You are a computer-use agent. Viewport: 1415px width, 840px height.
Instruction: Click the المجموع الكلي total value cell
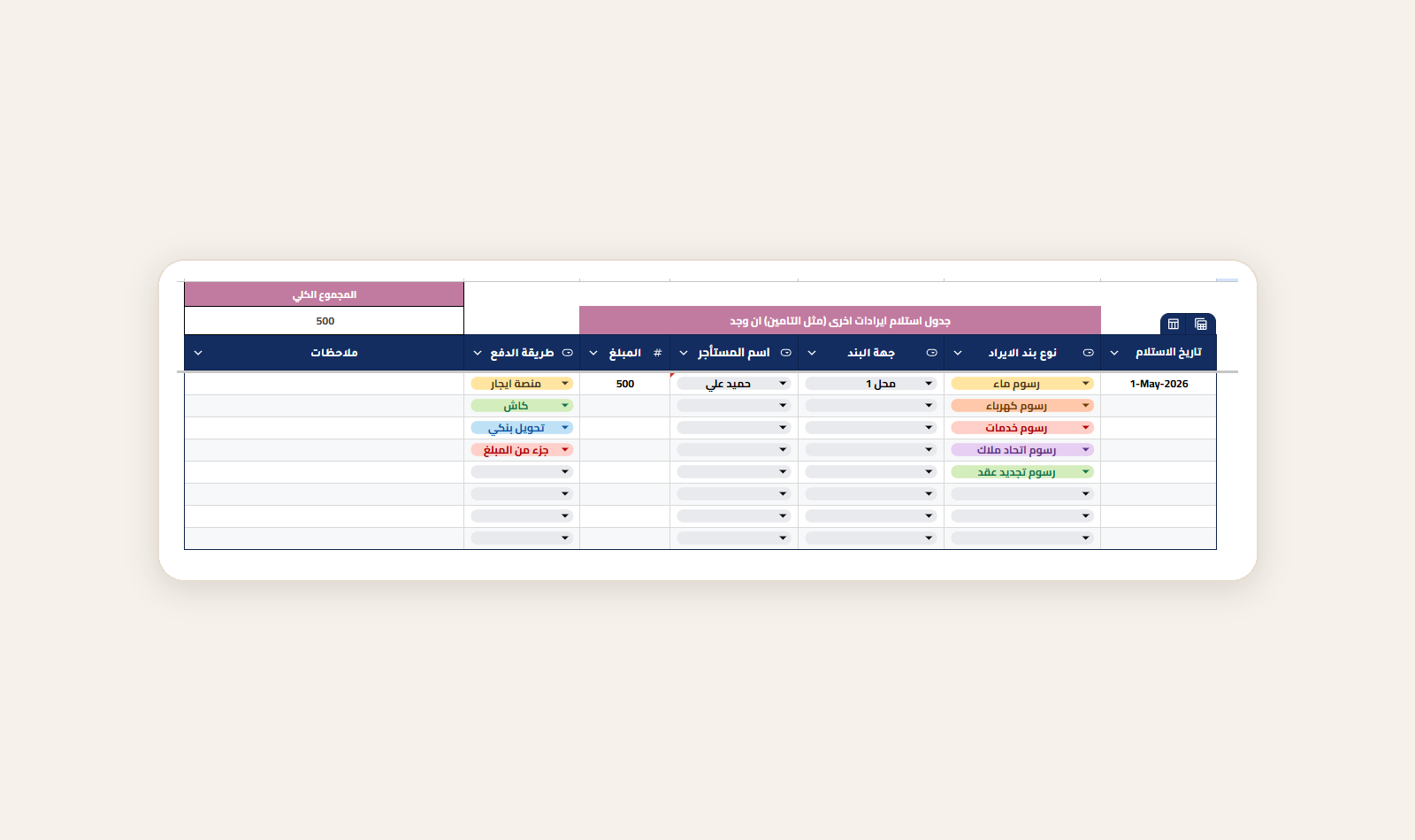pyautogui.click(x=325, y=321)
